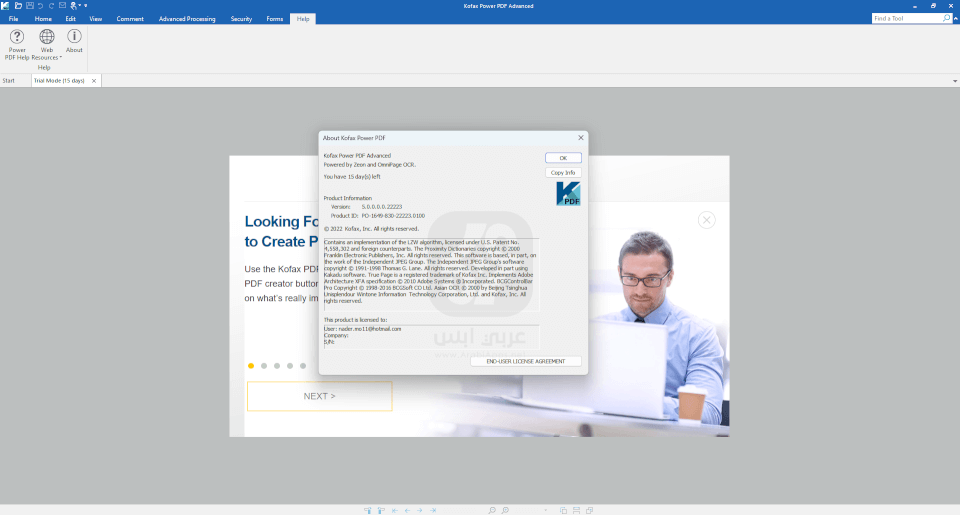The height and width of the screenshot is (515, 960).
Task: Select the first yellow carousel dot
Action: (x=251, y=366)
